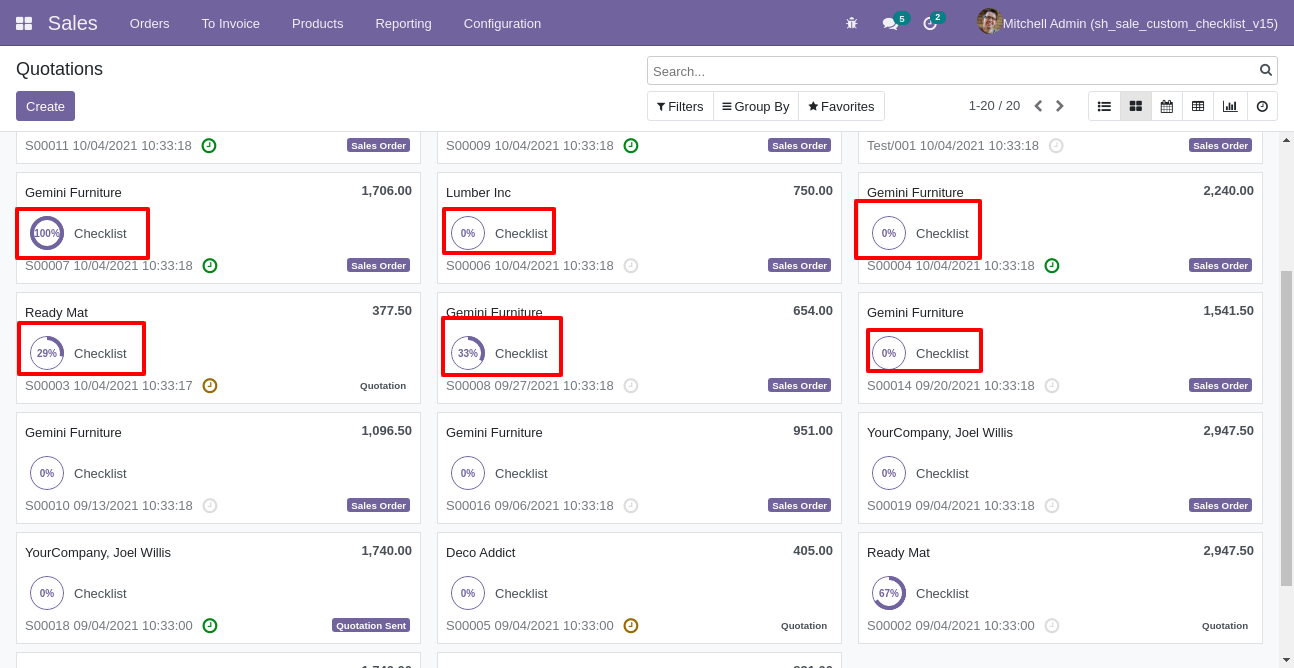Click activity clock on S00010 card
This screenshot has width=1294, height=668.
click(x=209, y=506)
